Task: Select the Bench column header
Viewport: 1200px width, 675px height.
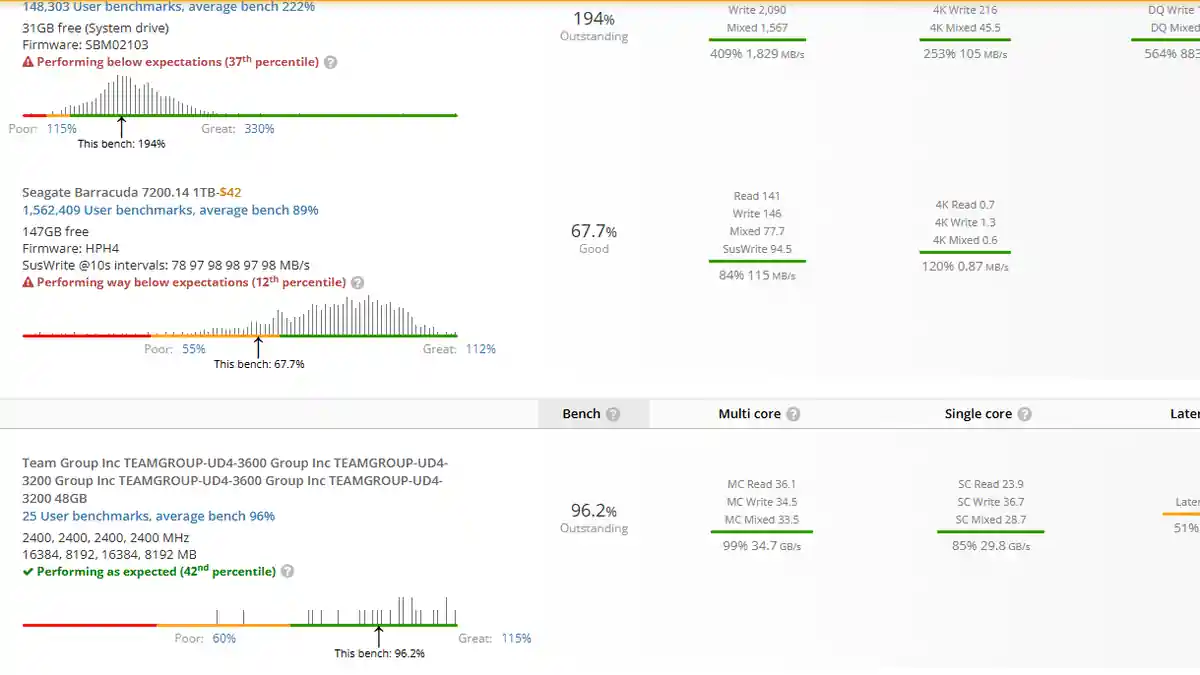Action: tap(581, 414)
